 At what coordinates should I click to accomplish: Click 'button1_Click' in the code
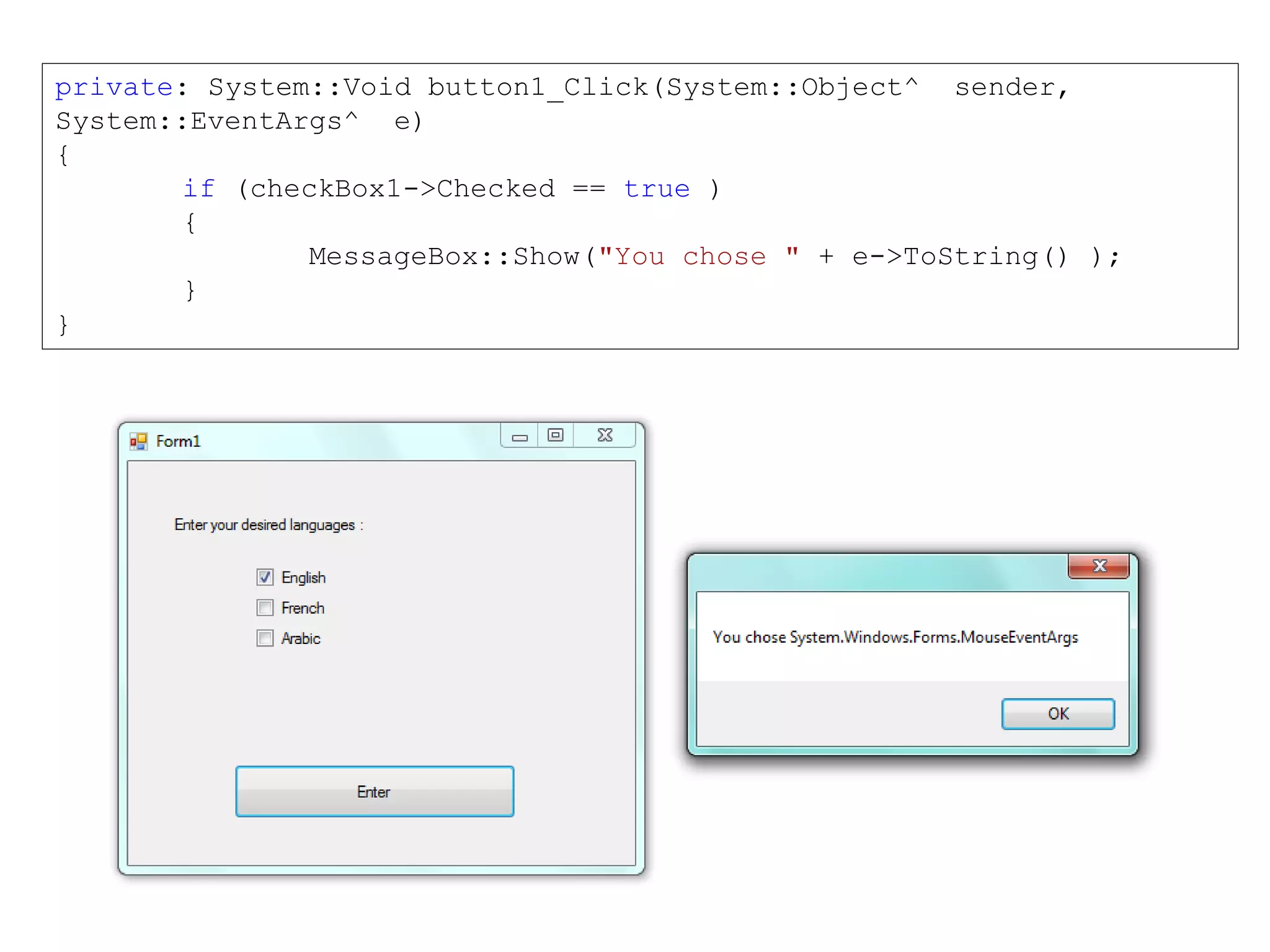tap(538, 87)
